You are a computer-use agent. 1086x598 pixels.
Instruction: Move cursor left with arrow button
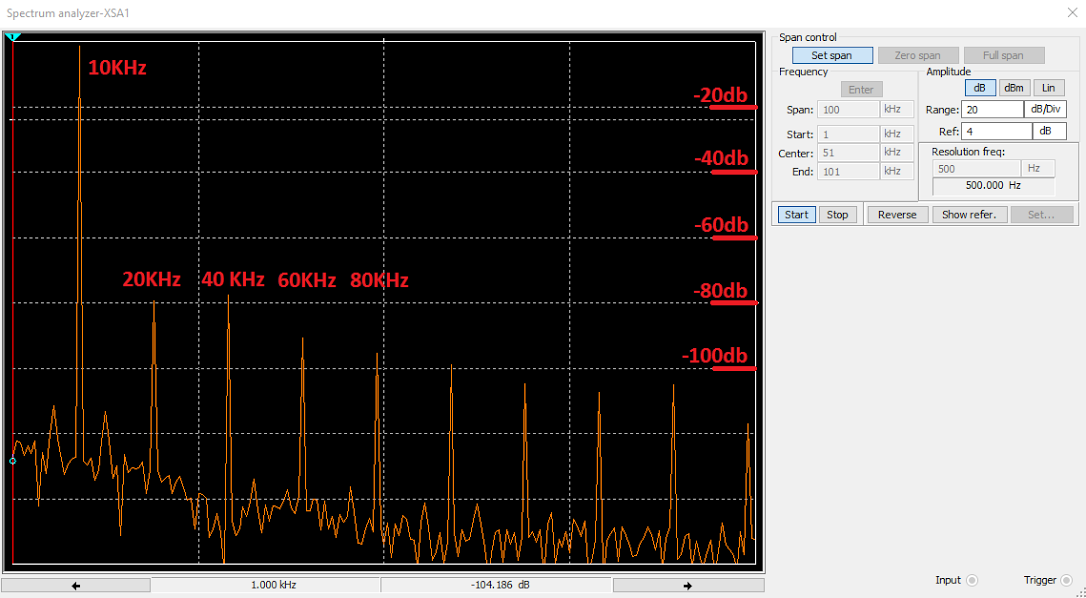tap(75, 586)
